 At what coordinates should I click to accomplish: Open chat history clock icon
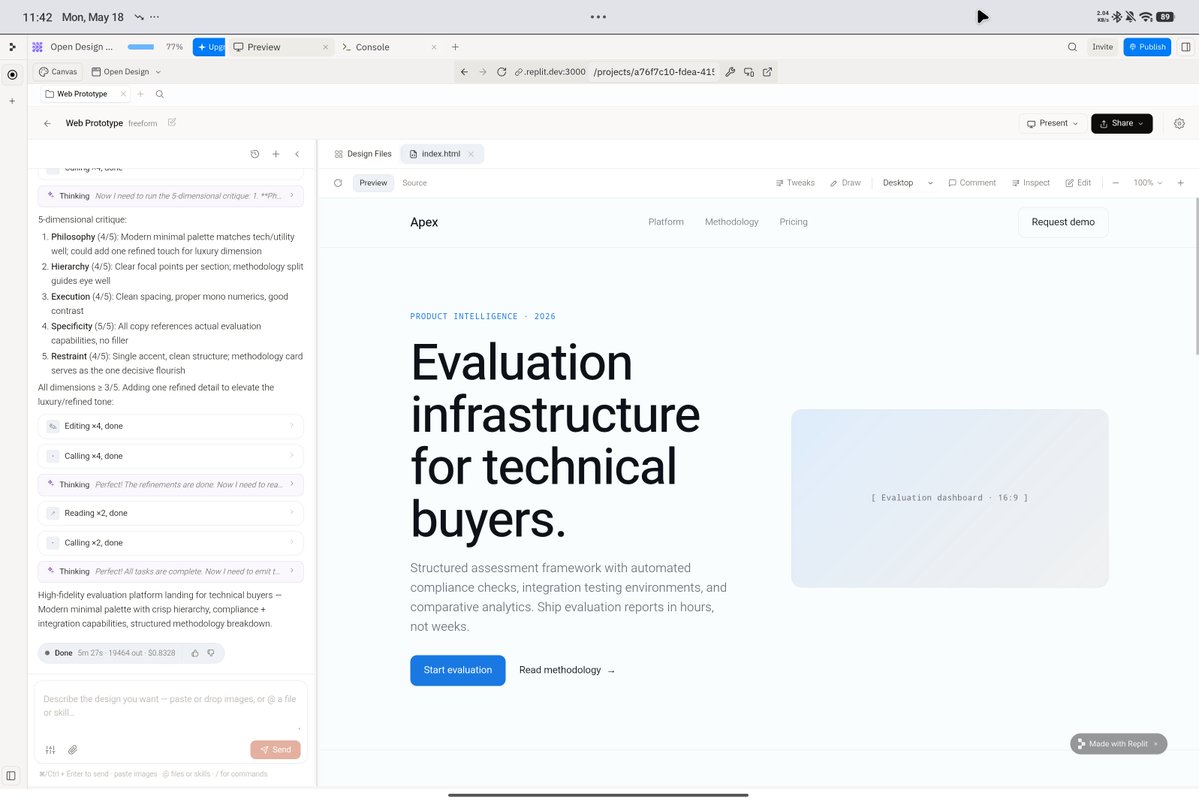click(x=255, y=154)
